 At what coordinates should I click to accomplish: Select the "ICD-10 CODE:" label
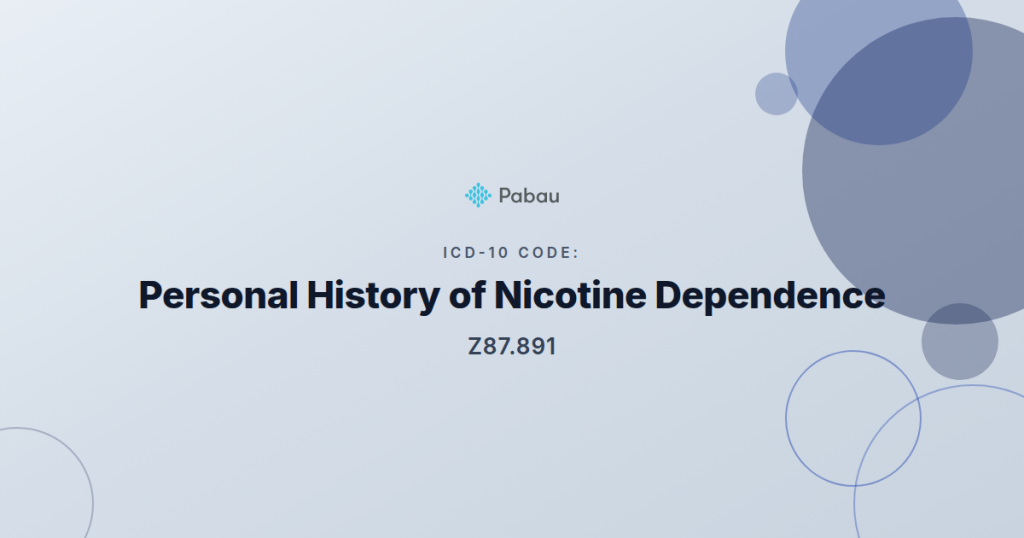point(511,253)
